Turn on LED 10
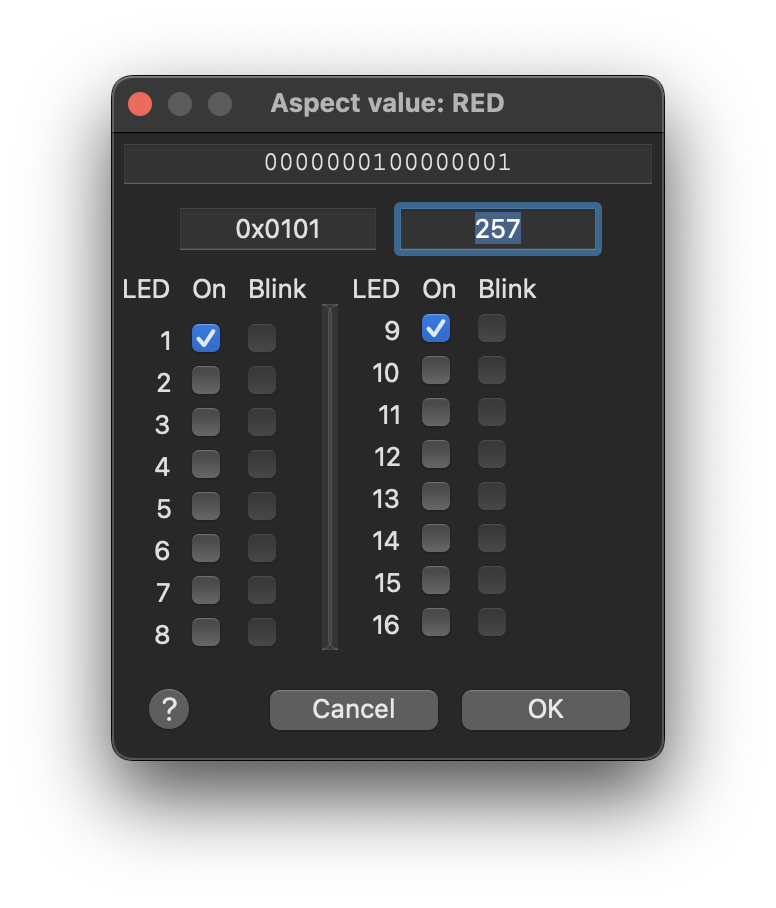 [436, 370]
